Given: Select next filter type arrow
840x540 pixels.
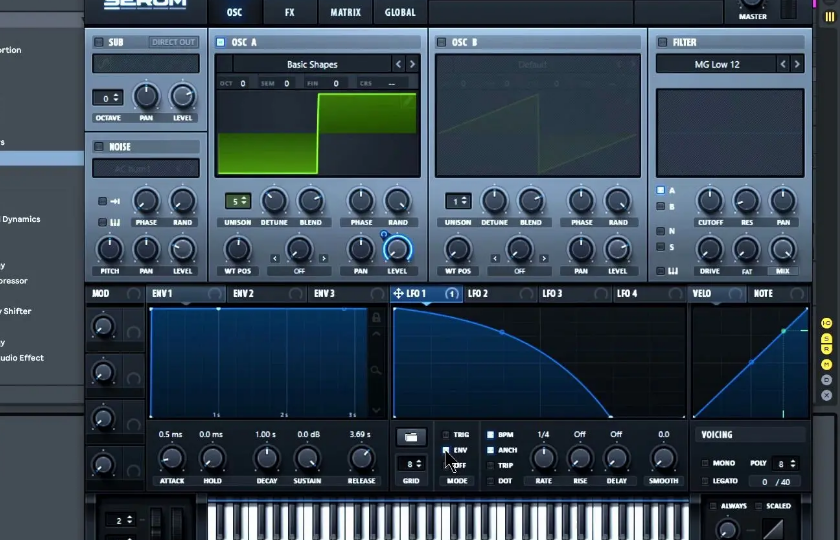Looking at the screenshot, I should click(797, 64).
